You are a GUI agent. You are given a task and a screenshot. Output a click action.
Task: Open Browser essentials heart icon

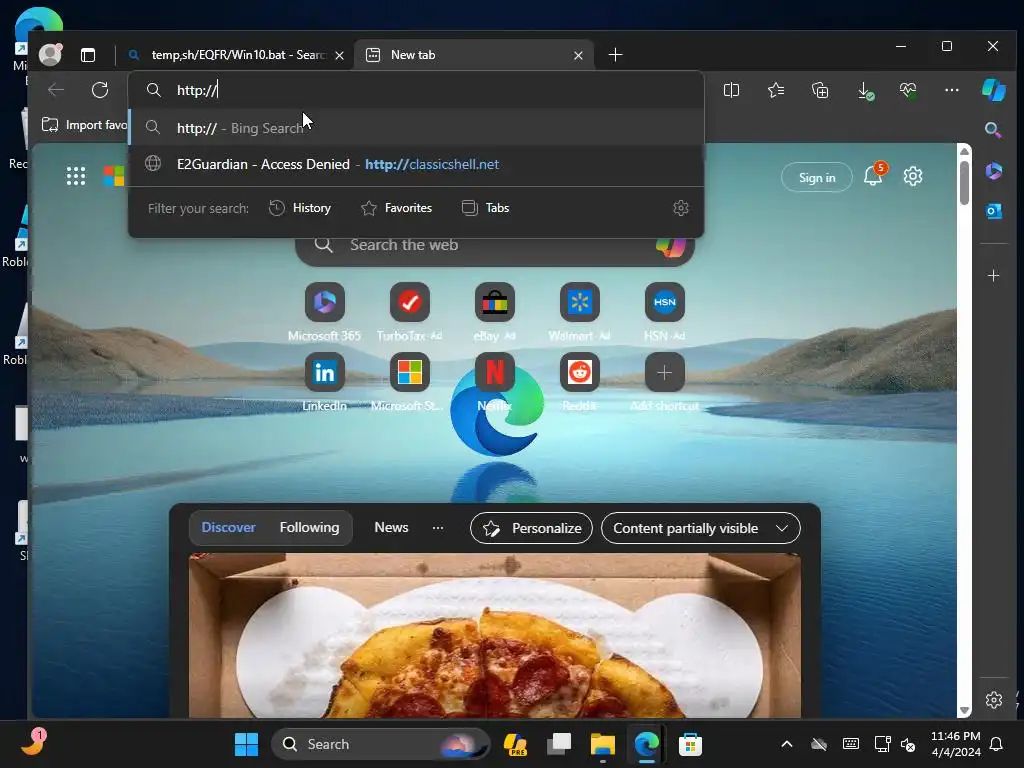click(x=908, y=90)
